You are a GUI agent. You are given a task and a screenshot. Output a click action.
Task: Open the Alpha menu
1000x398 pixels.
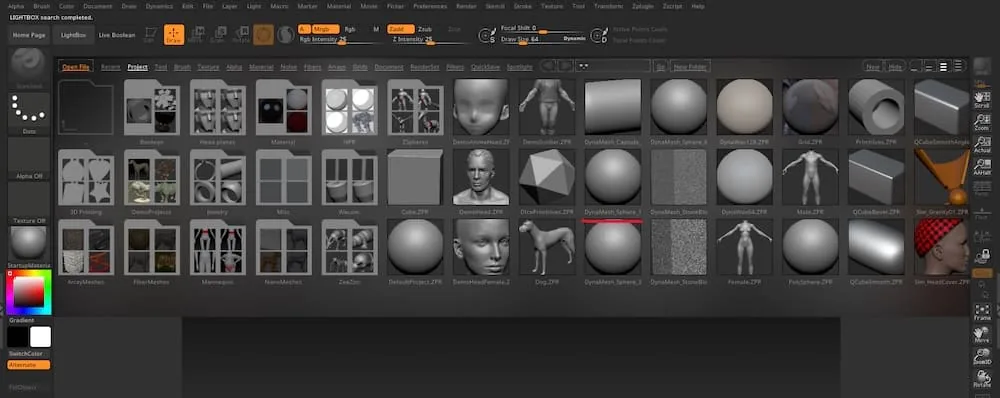(16, 6)
